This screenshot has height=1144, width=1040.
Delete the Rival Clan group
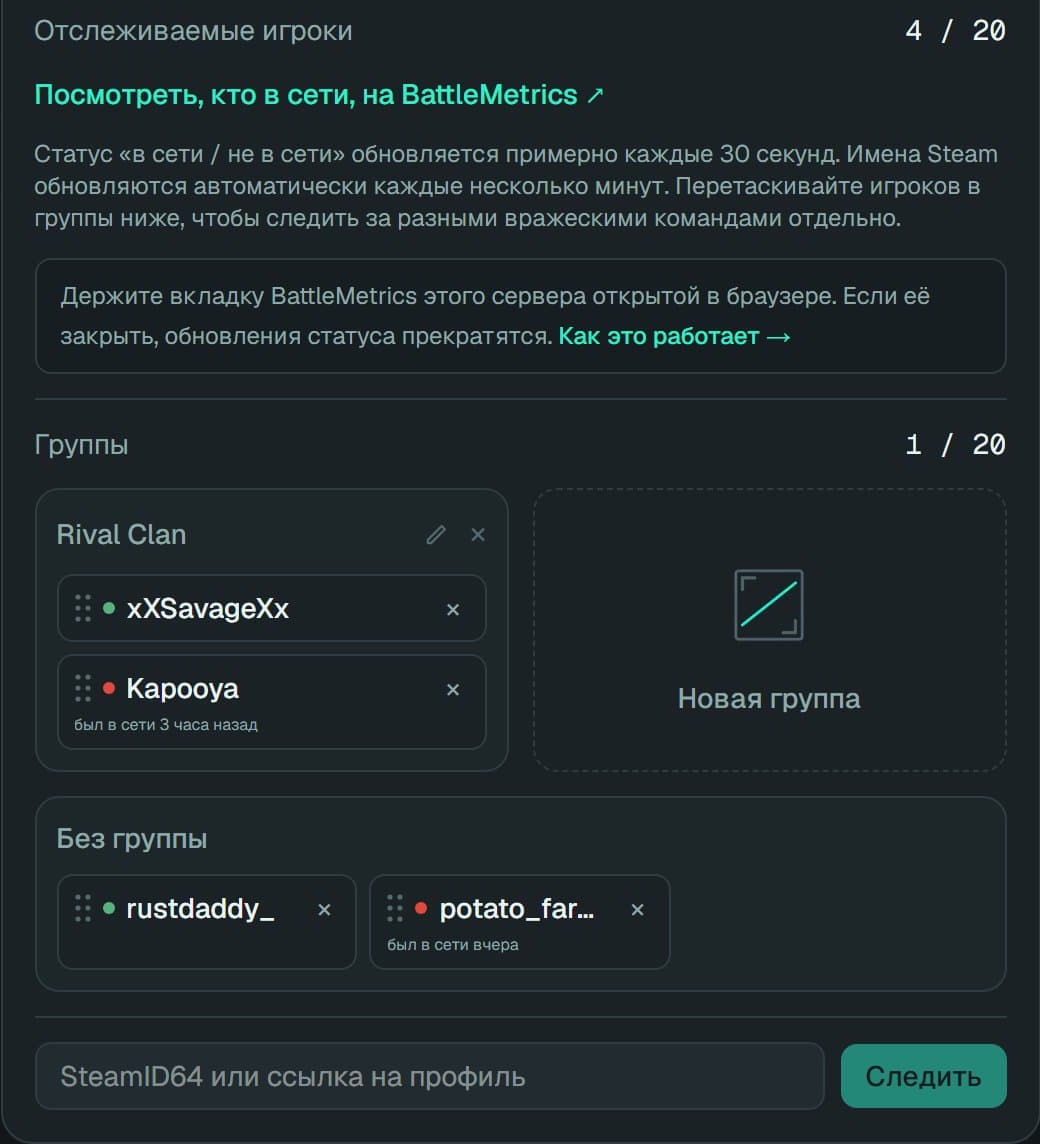point(478,535)
